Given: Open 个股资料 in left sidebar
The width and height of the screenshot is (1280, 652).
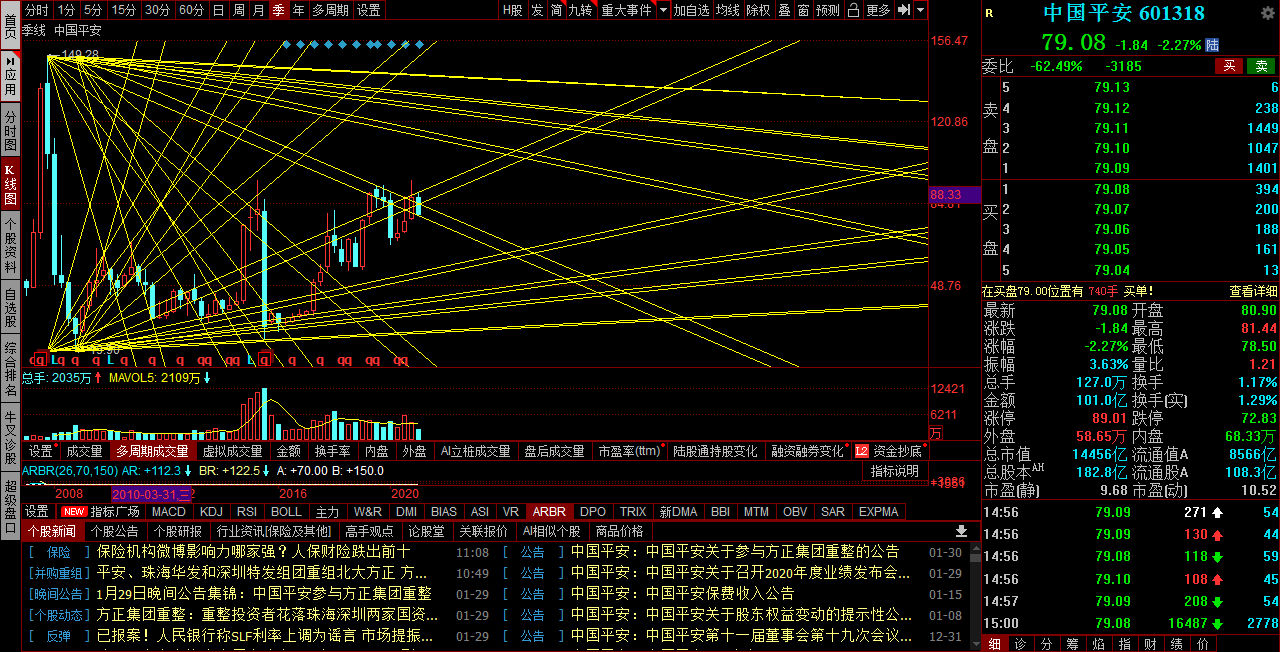Looking at the screenshot, I should coord(10,245).
